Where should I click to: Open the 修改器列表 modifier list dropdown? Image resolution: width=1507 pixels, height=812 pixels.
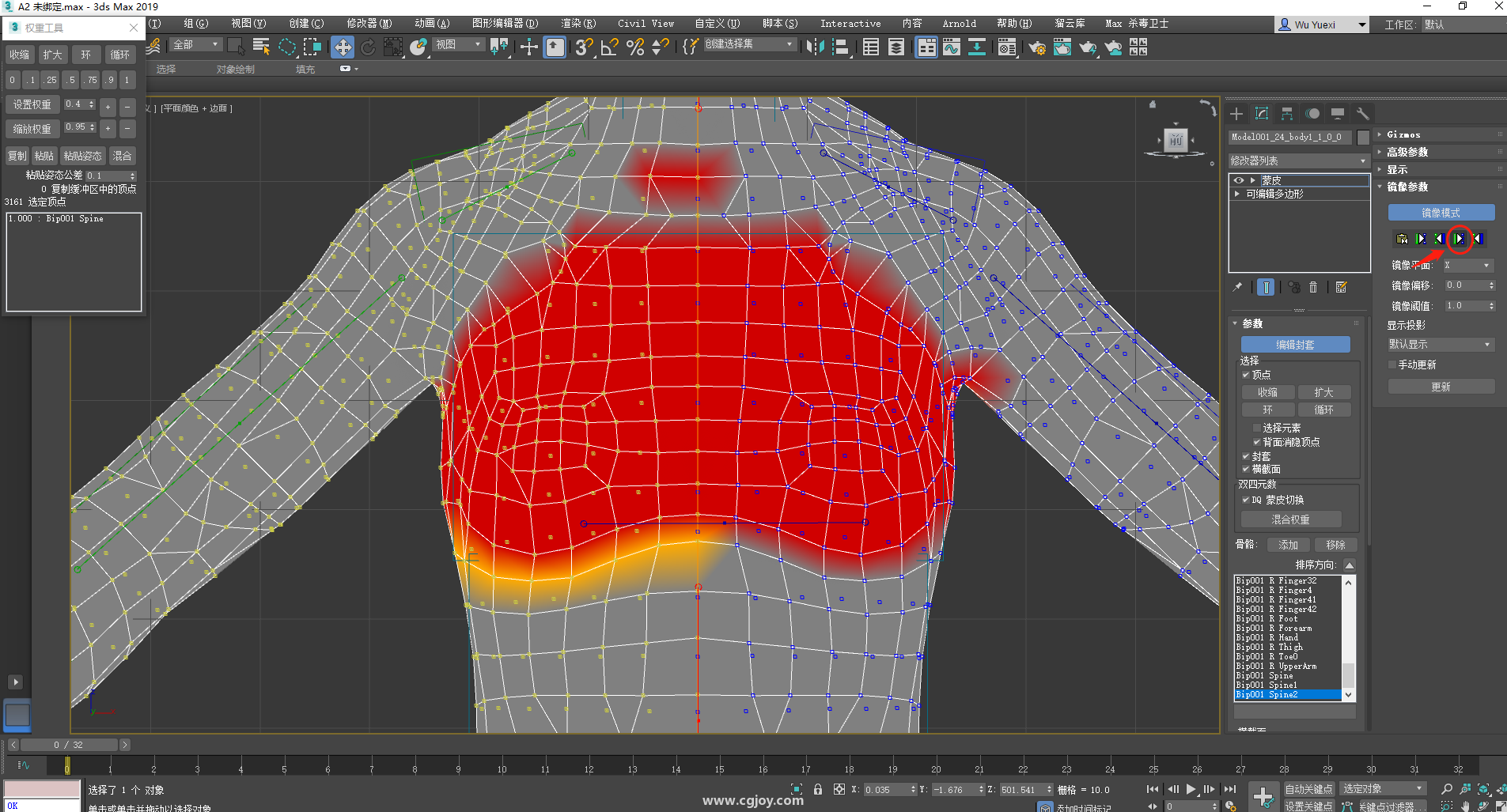tap(1299, 161)
